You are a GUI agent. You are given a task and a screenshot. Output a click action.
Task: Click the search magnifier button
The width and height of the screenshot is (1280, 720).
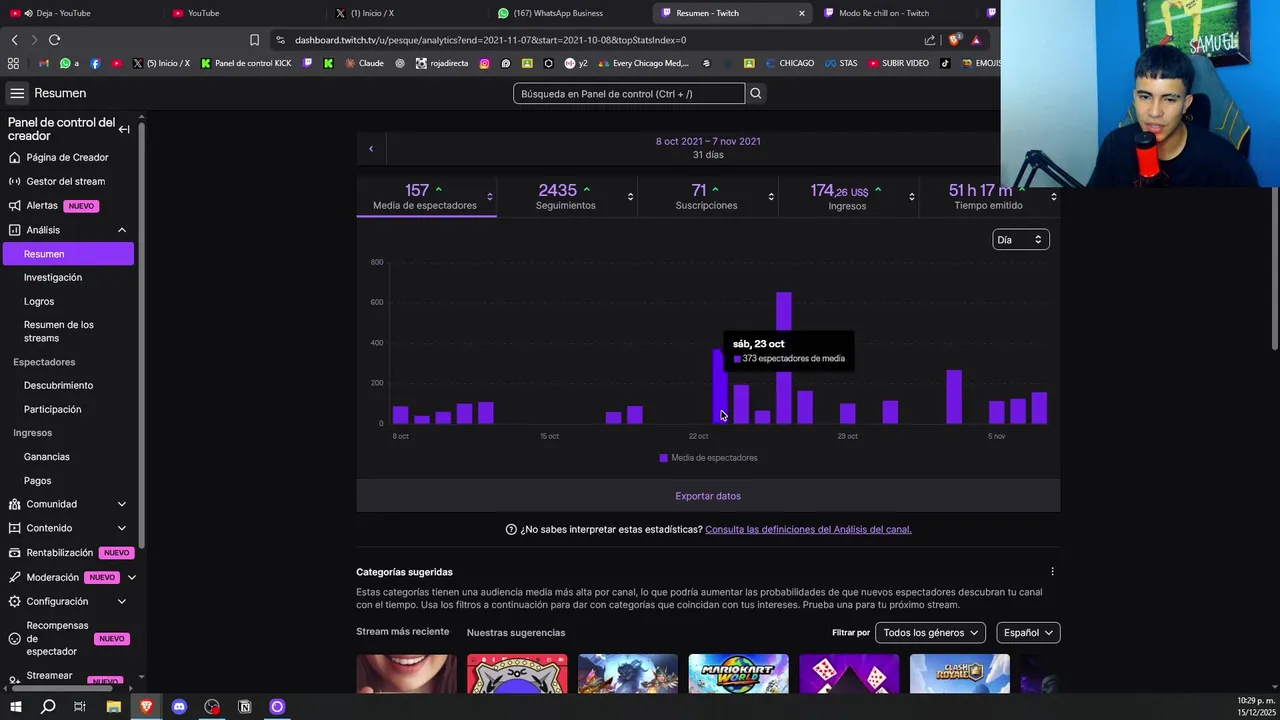(x=756, y=93)
